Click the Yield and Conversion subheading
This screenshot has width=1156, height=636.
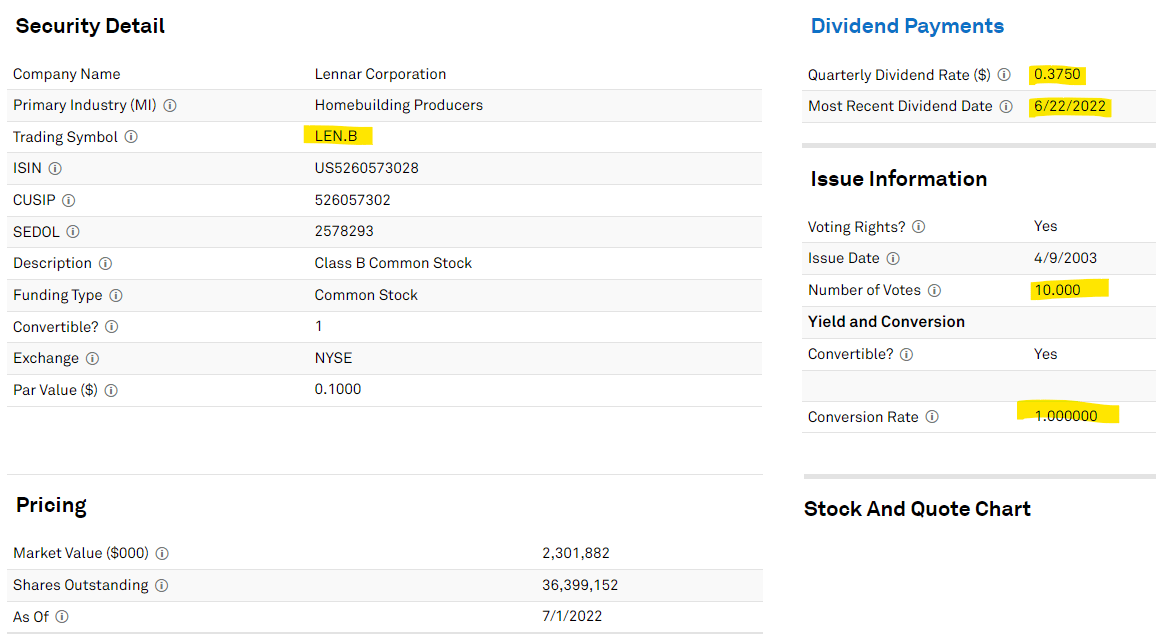coord(886,321)
